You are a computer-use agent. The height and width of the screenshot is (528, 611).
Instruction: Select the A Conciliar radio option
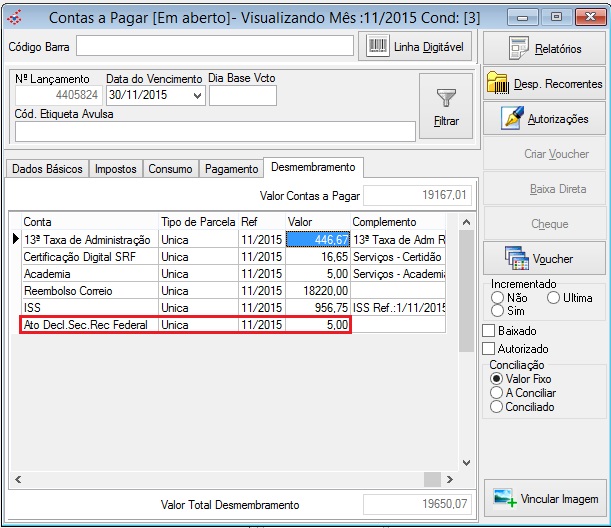click(x=496, y=393)
